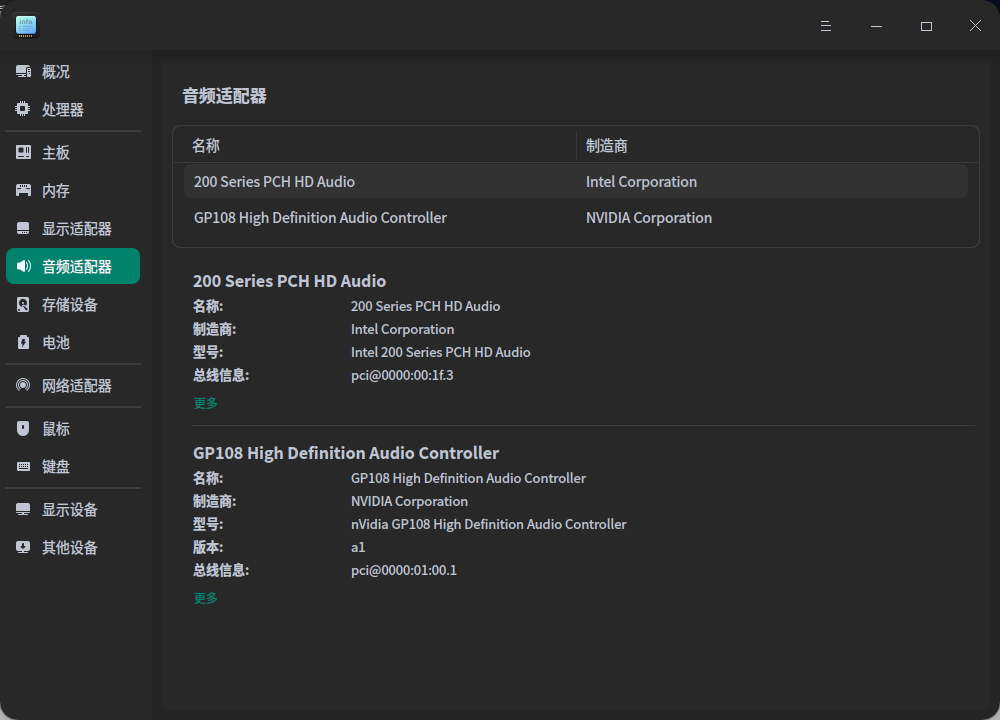Expand 更多 under 200 Series PCH HD Audio
Image resolution: width=1000 pixels, height=720 pixels.
pyautogui.click(x=205, y=403)
